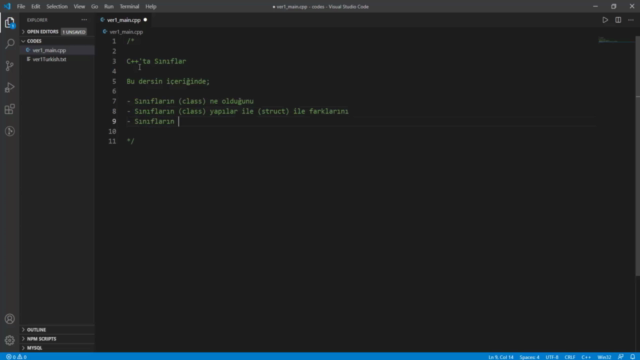Place cursor in 'C++'ta Sınıflar' line
This screenshot has width=640, height=360.
pos(156,61)
